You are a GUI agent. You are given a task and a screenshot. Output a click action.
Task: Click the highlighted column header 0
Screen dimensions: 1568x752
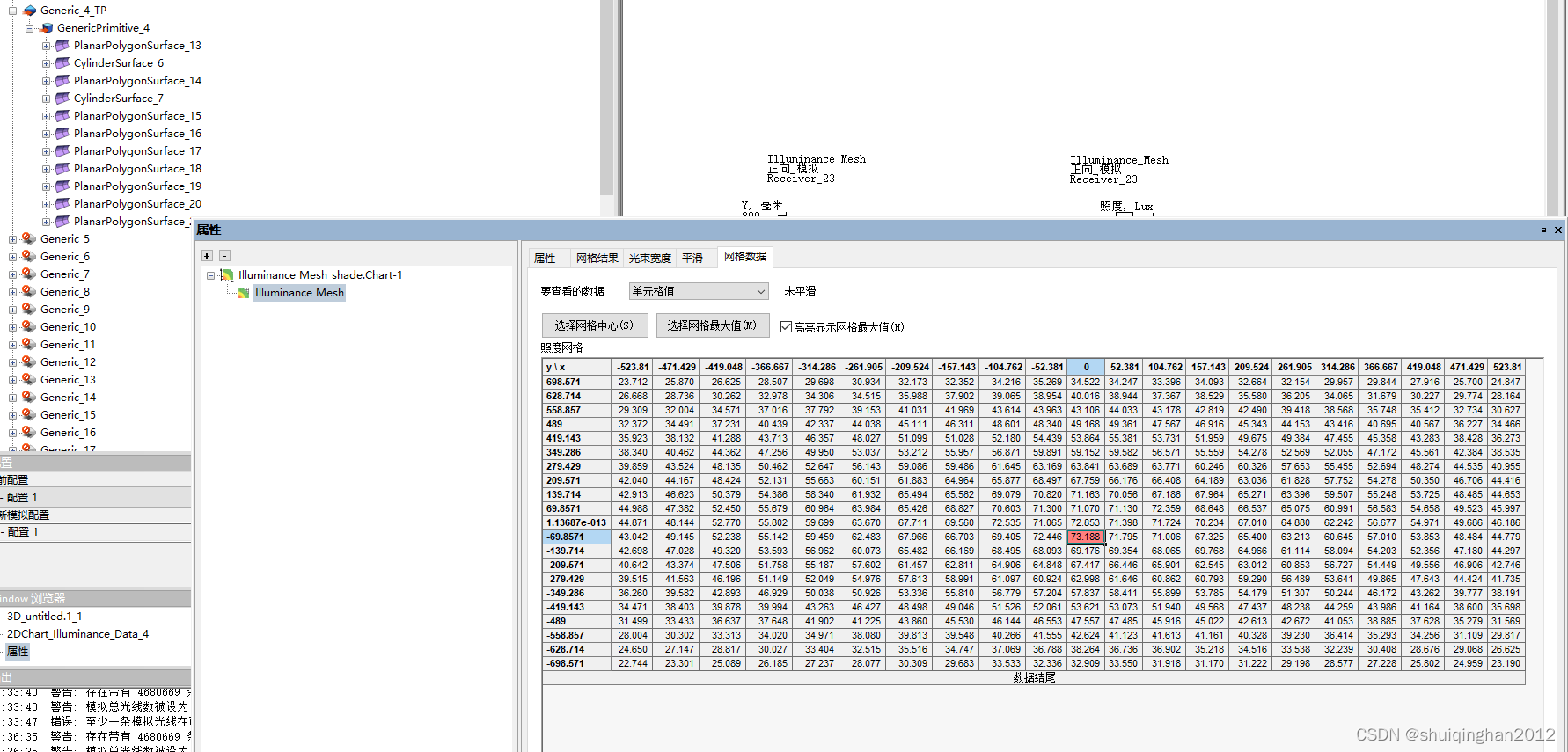1086,367
